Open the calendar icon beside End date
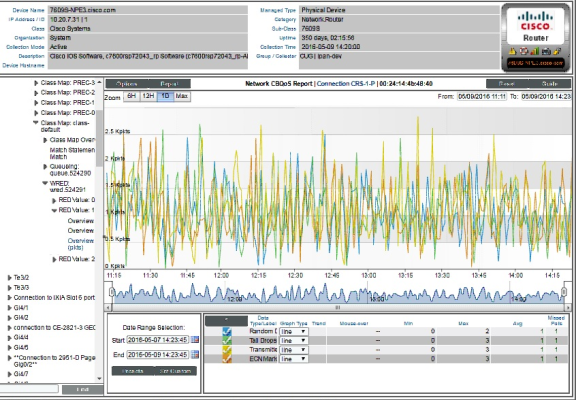Screen dimensions: 576x400 [195, 354]
